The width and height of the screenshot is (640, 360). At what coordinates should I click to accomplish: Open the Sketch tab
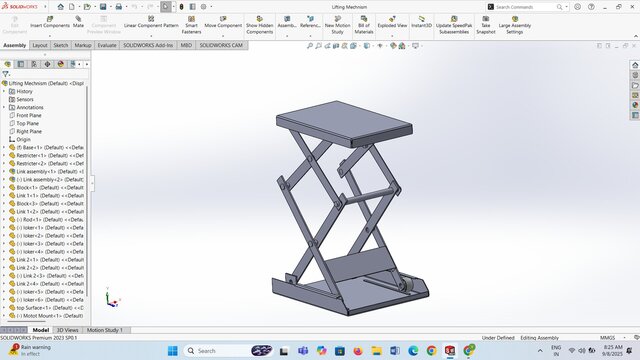[x=61, y=45]
